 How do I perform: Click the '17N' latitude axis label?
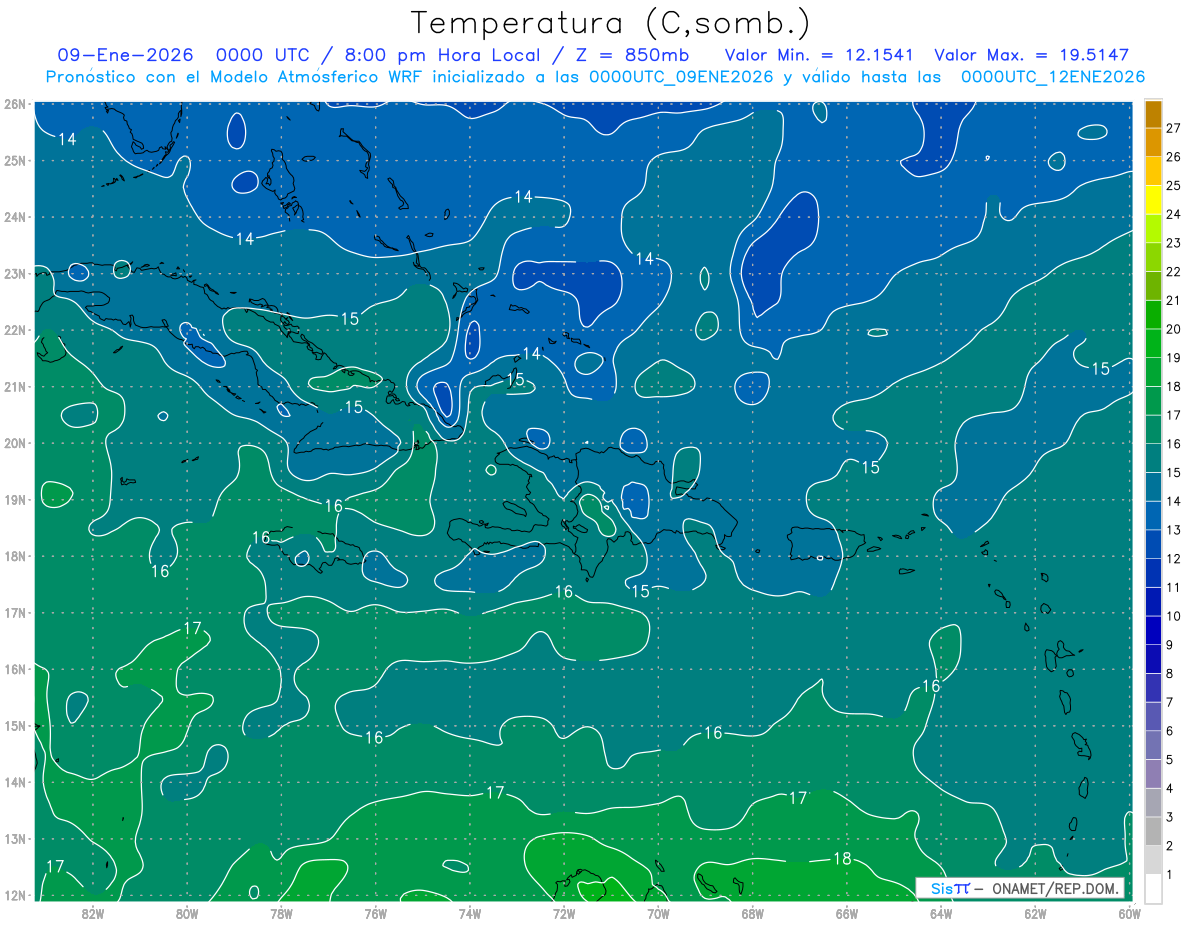tap(14, 612)
